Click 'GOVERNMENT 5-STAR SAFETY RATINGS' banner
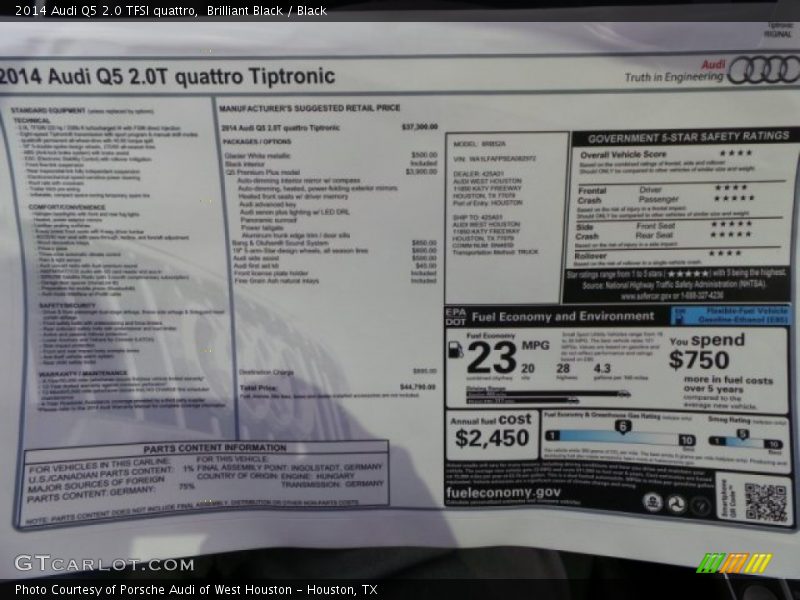800x600 pixels. click(x=688, y=137)
